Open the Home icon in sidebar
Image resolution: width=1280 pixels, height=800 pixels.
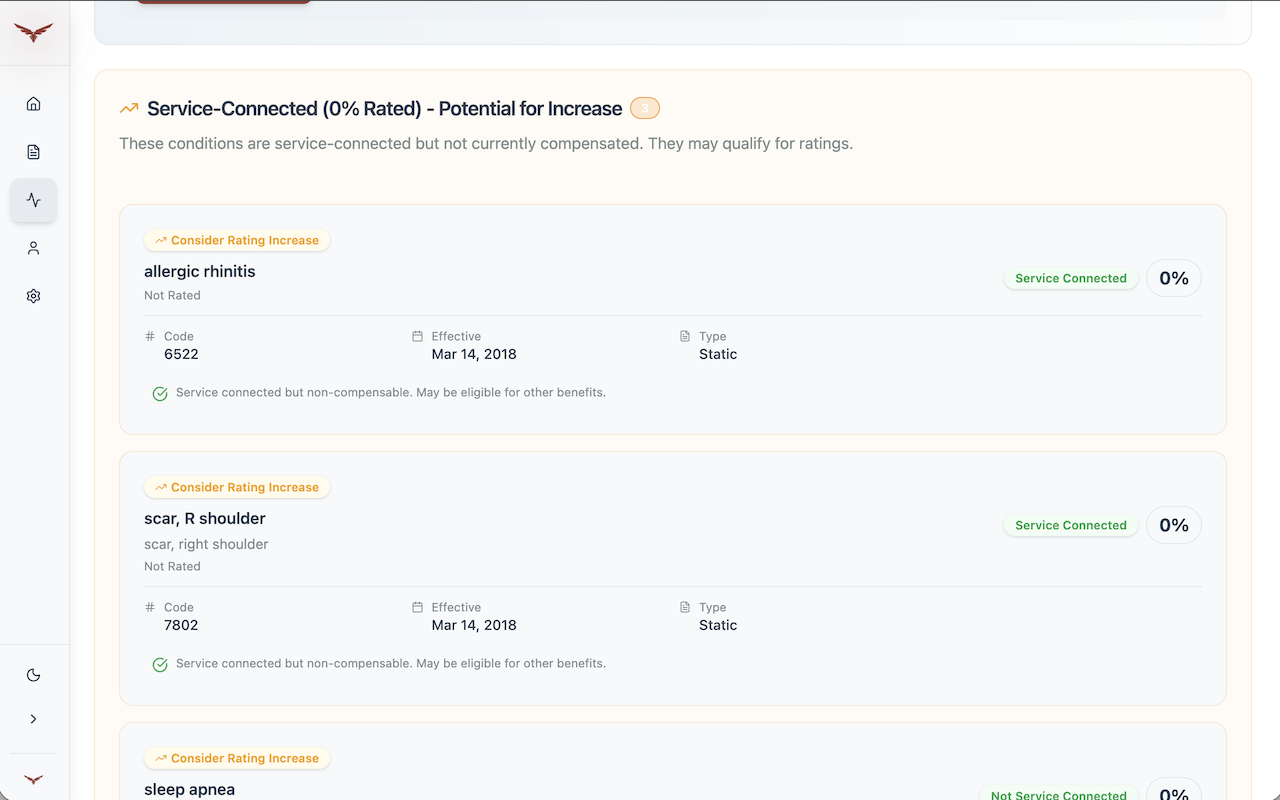click(x=33, y=104)
